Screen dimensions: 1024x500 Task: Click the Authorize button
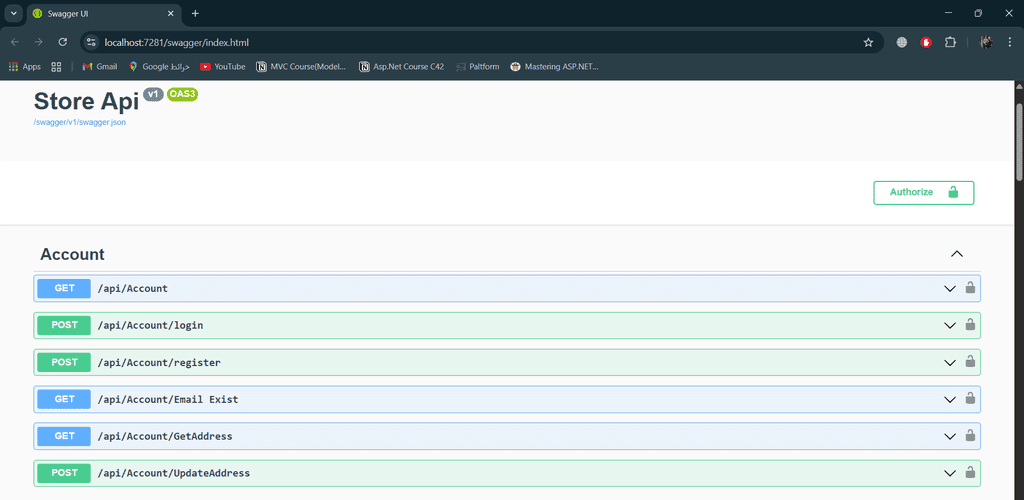pyautogui.click(x=923, y=192)
